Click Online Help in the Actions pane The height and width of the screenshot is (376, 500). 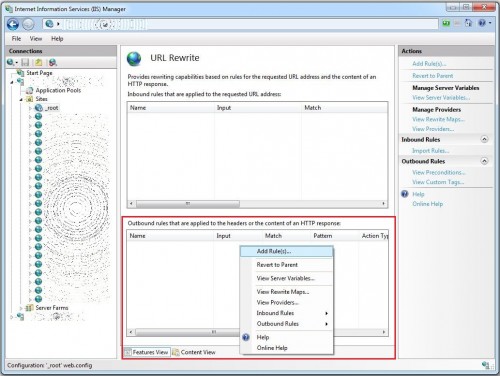click(428, 204)
